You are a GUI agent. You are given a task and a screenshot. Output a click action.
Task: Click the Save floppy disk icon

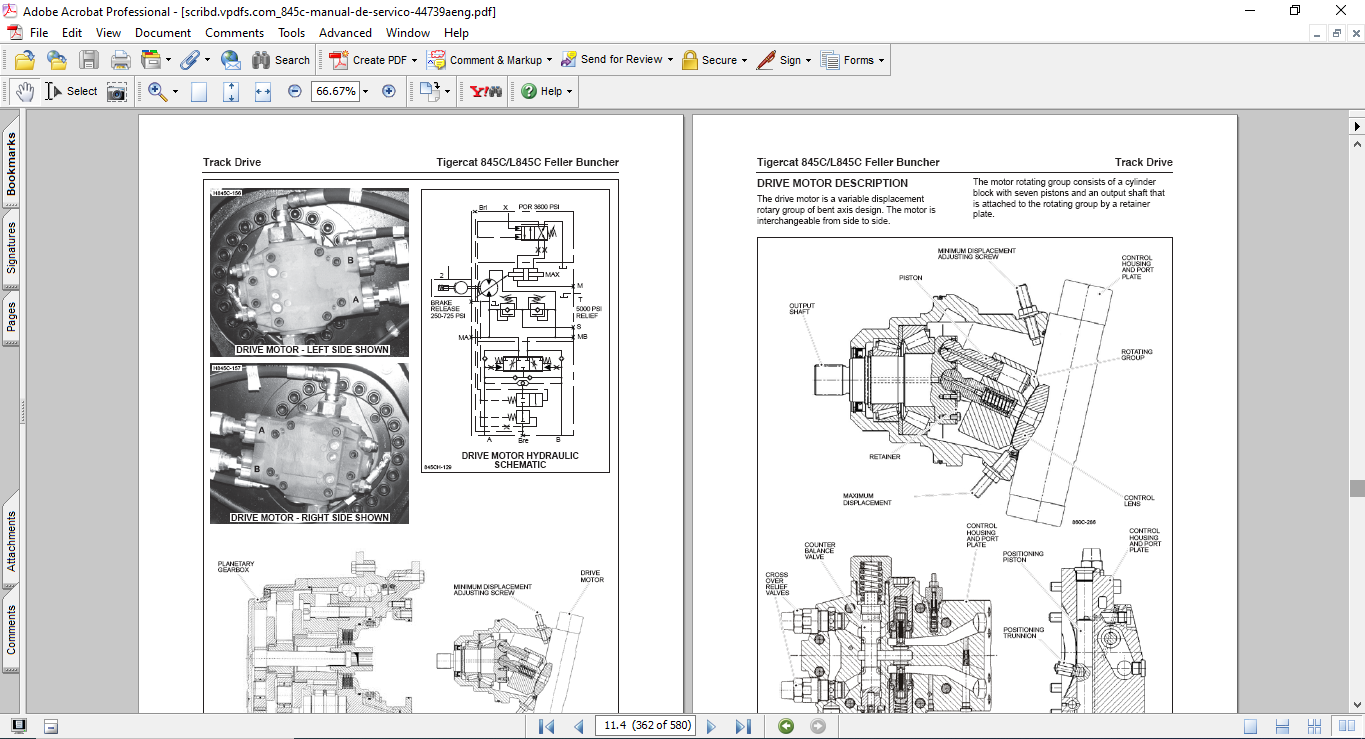point(89,60)
